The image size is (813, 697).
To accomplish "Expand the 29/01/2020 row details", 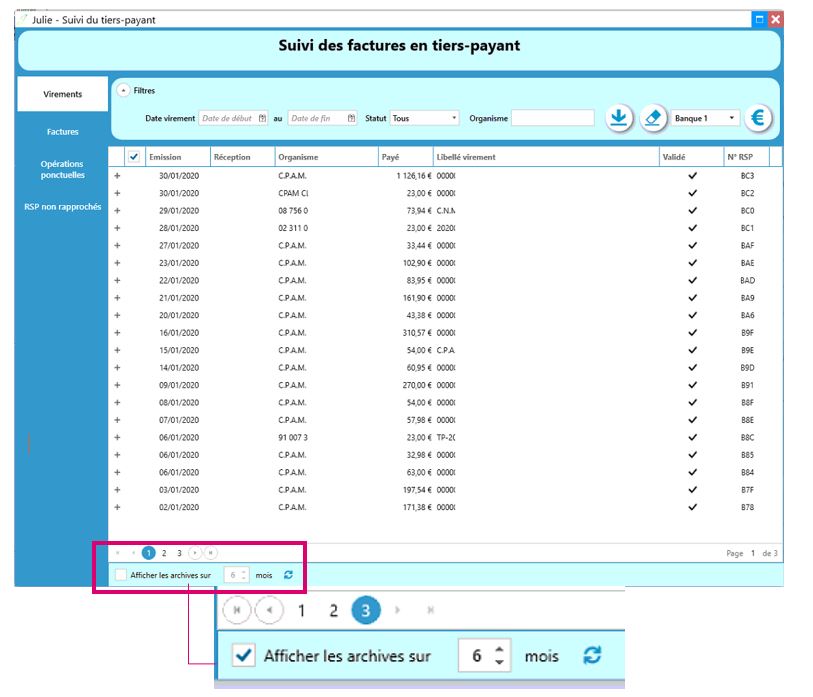I will coord(117,211).
